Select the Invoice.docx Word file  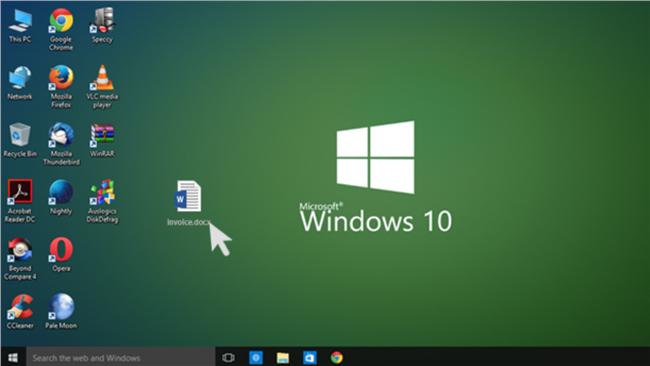click(189, 203)
